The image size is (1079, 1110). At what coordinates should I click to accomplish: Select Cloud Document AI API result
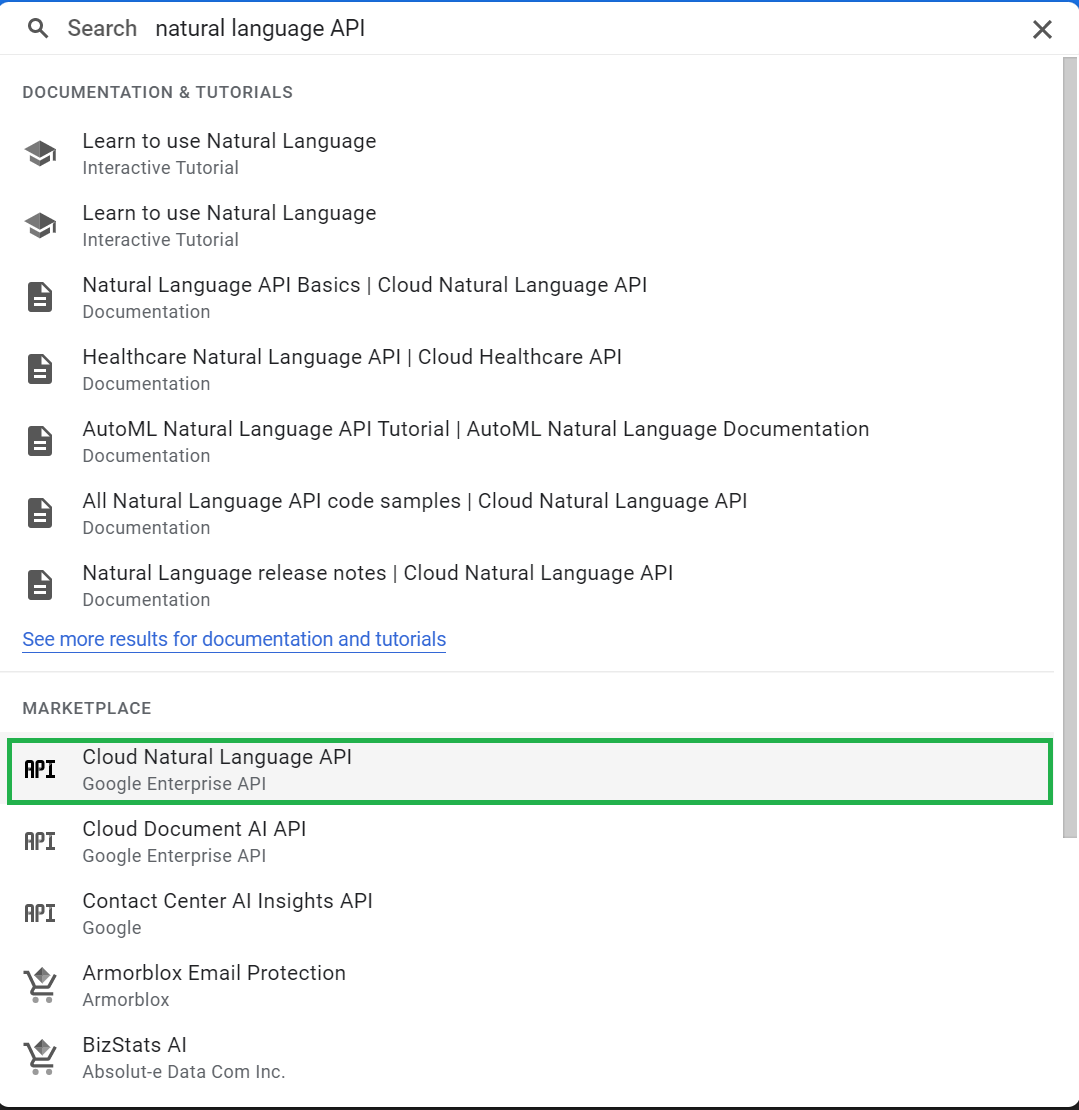pos(527,842)
